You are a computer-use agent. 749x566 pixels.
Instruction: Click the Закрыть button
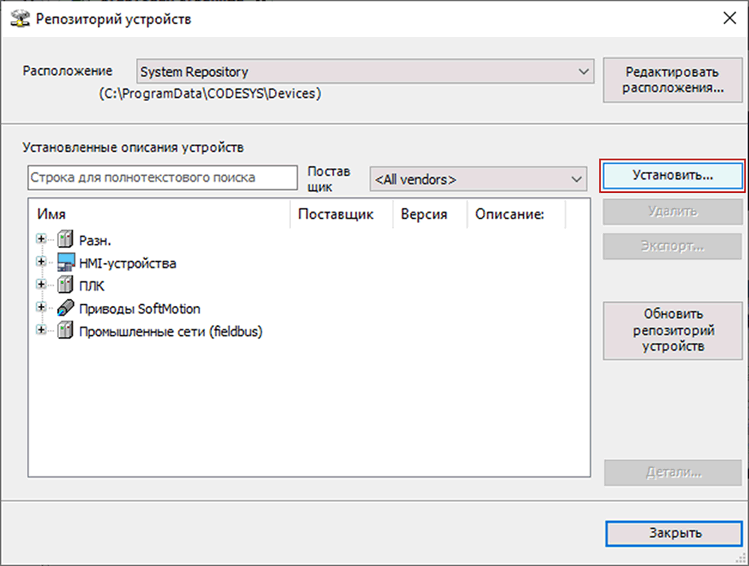coord(674,533)
